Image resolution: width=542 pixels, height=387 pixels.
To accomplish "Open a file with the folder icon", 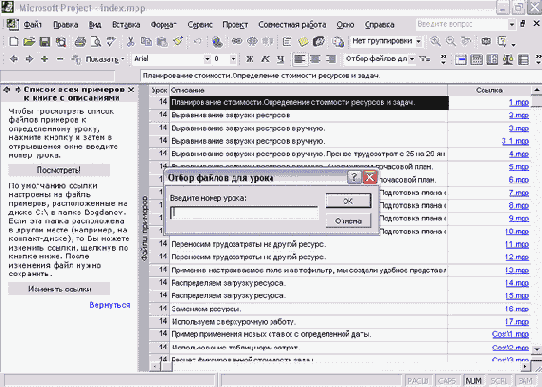I will click(29, 42).
